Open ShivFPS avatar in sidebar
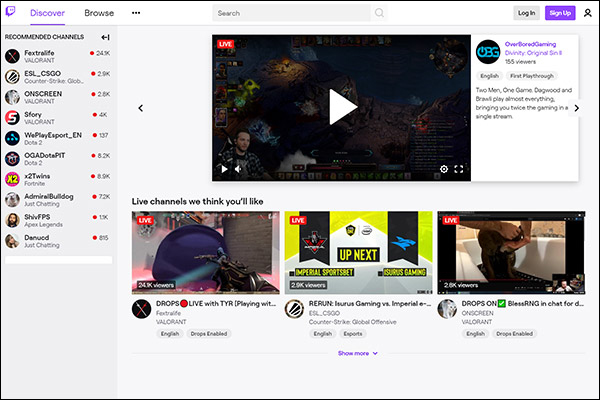The height and width of the screenshot is (400, 600). 12,220
